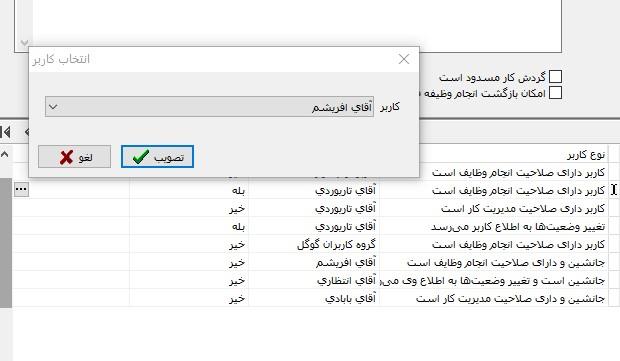Cancel with the لغو button
This screenshot has width=620, height=361.
pyautogui.click(x=74, y=157)
